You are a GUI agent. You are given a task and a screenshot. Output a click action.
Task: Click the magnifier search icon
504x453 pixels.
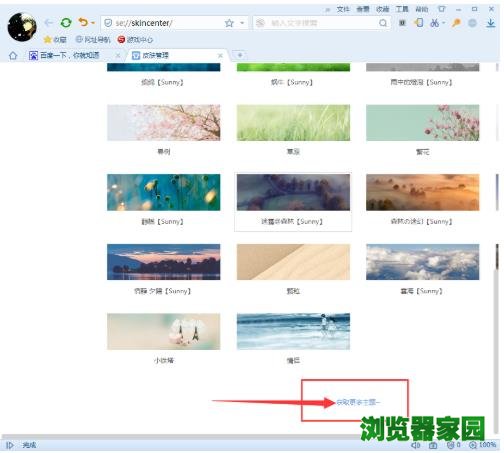[383, 23]
